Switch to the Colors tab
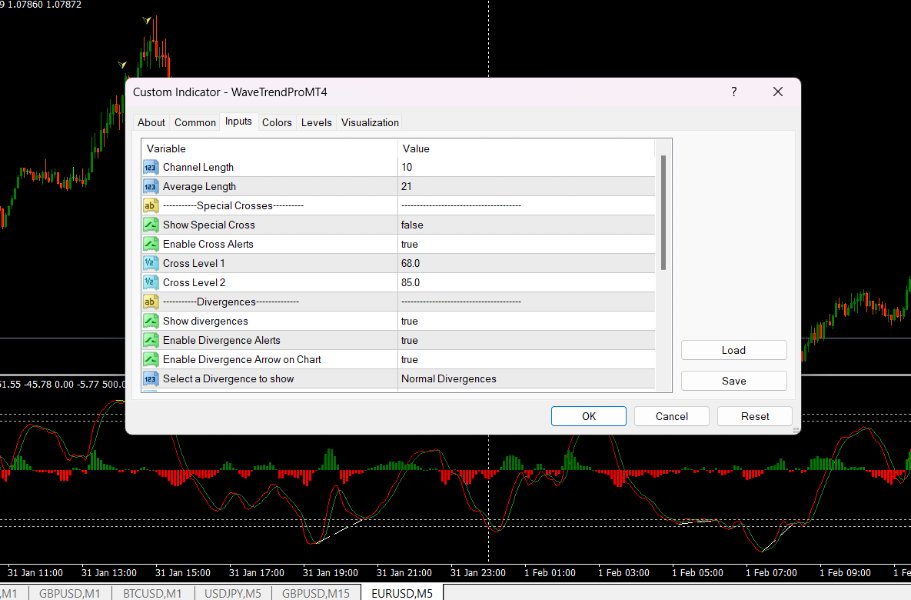This screenshot has height=600, width=911. coord(277,123)
